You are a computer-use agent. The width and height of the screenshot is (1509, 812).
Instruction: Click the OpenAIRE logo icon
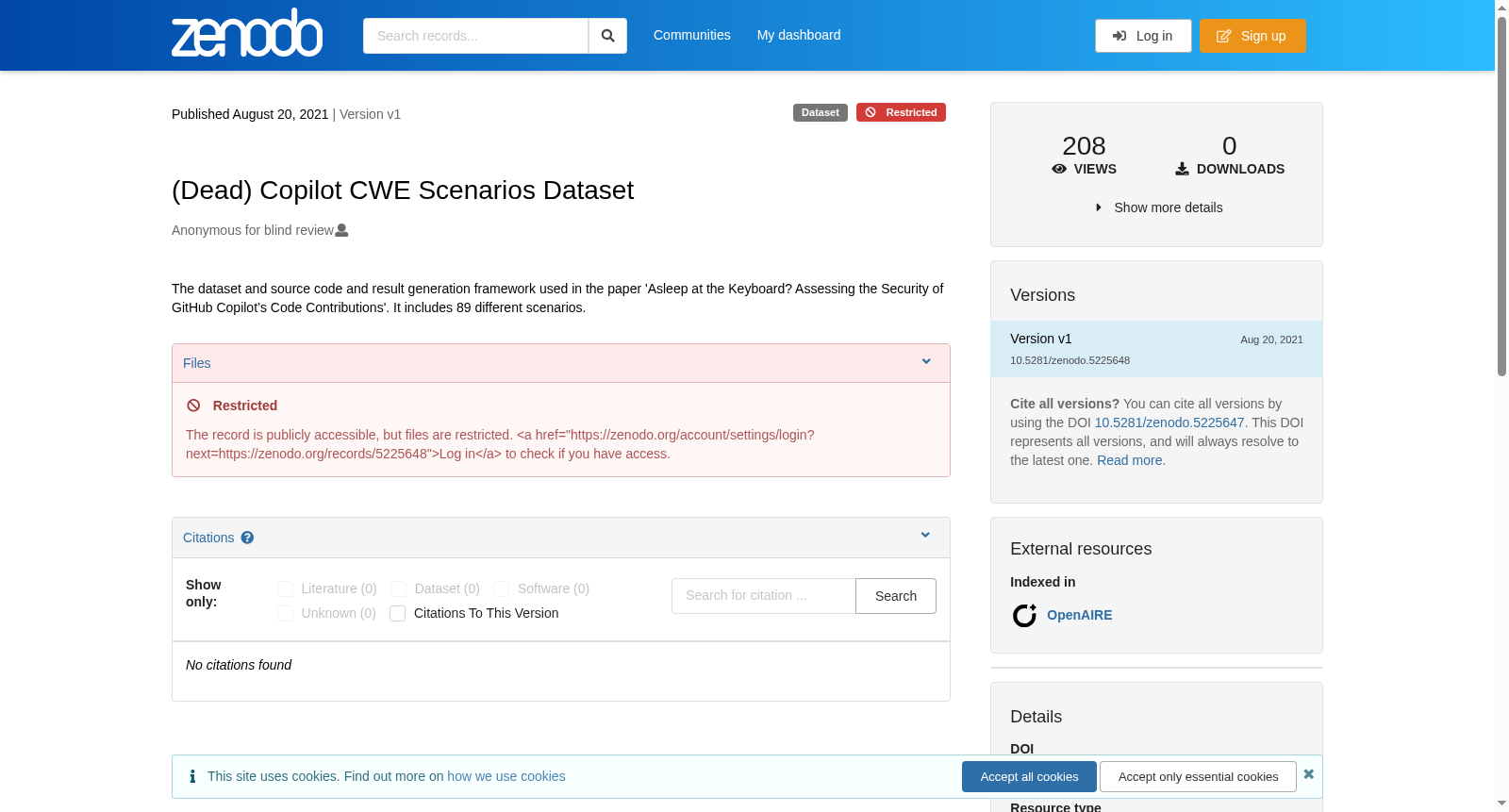pyautogui.click(x=1024, y=616)
